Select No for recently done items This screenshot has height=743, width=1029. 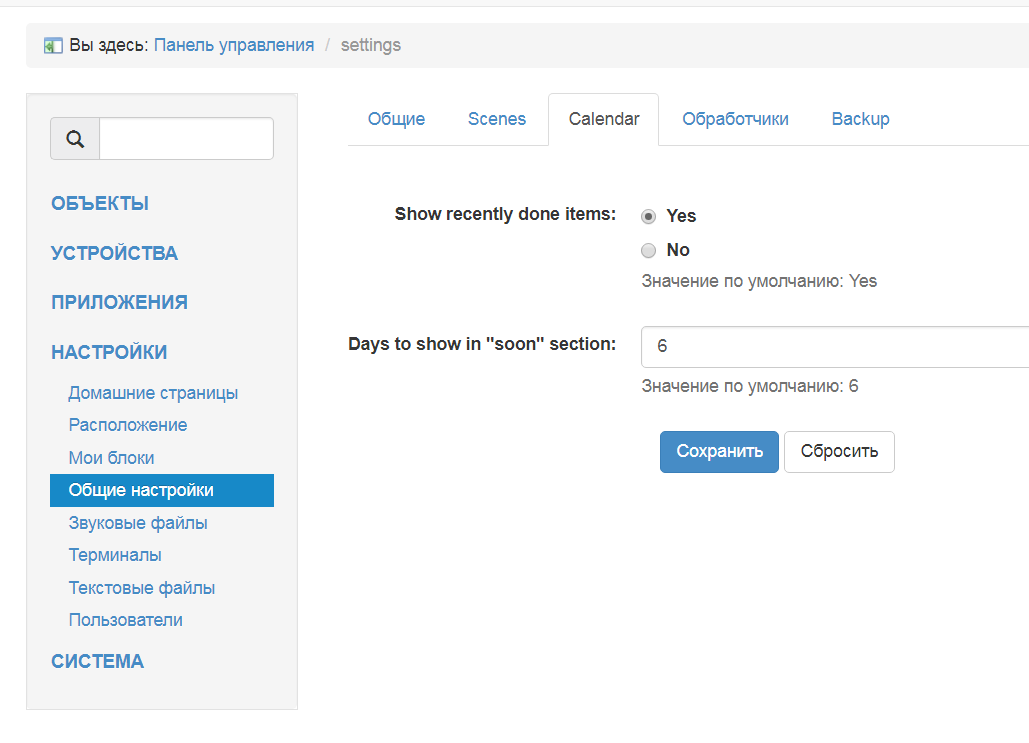pyautogui.click(x=649, y=250)
